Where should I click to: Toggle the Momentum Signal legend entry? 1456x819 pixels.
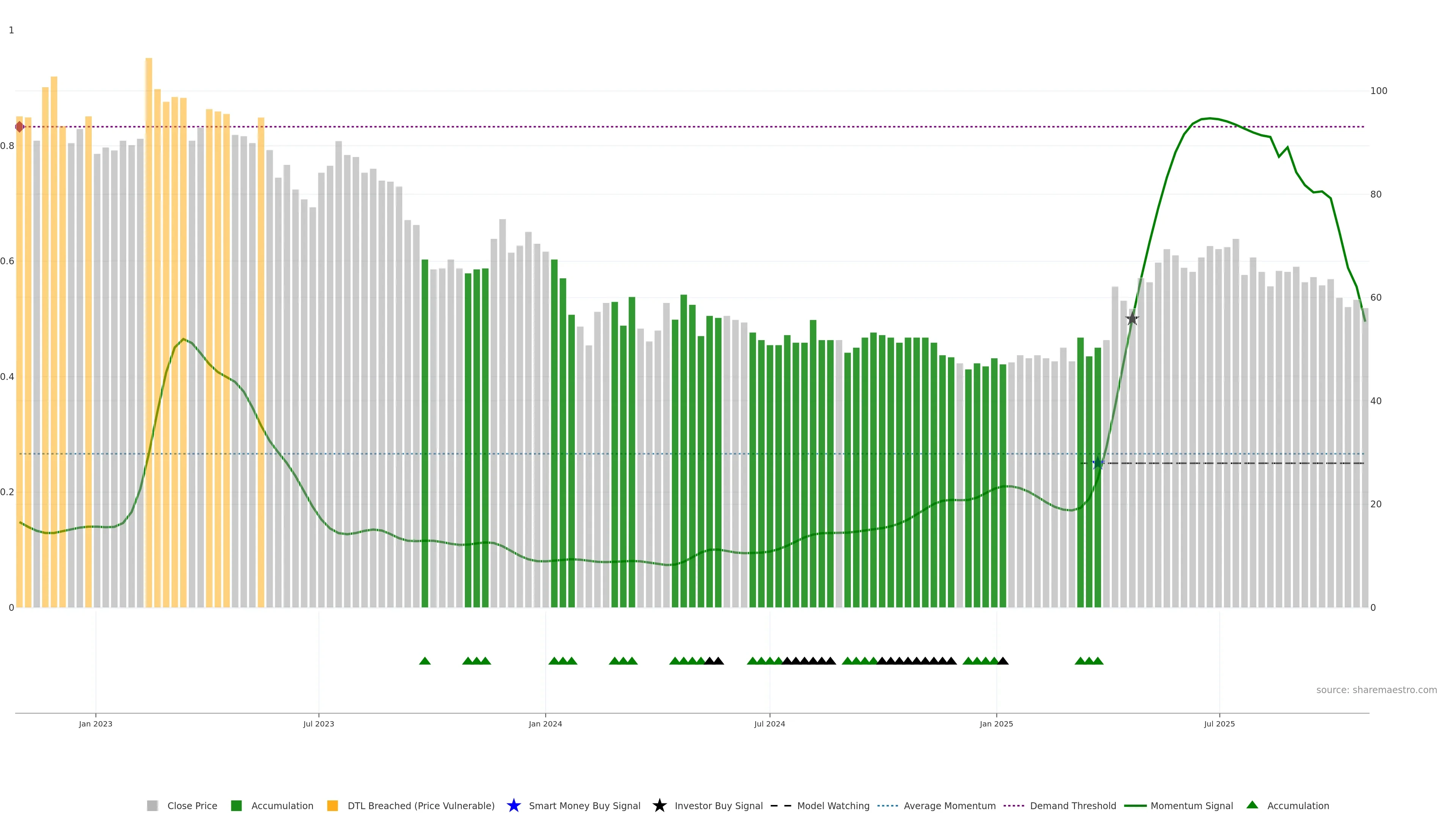coord(1191,805)
